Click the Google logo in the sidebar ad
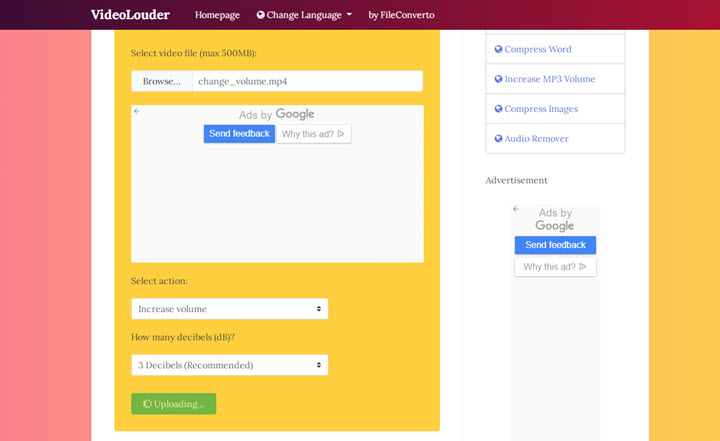The width and height of the screenshot is (720, 441). coord(555,226)
